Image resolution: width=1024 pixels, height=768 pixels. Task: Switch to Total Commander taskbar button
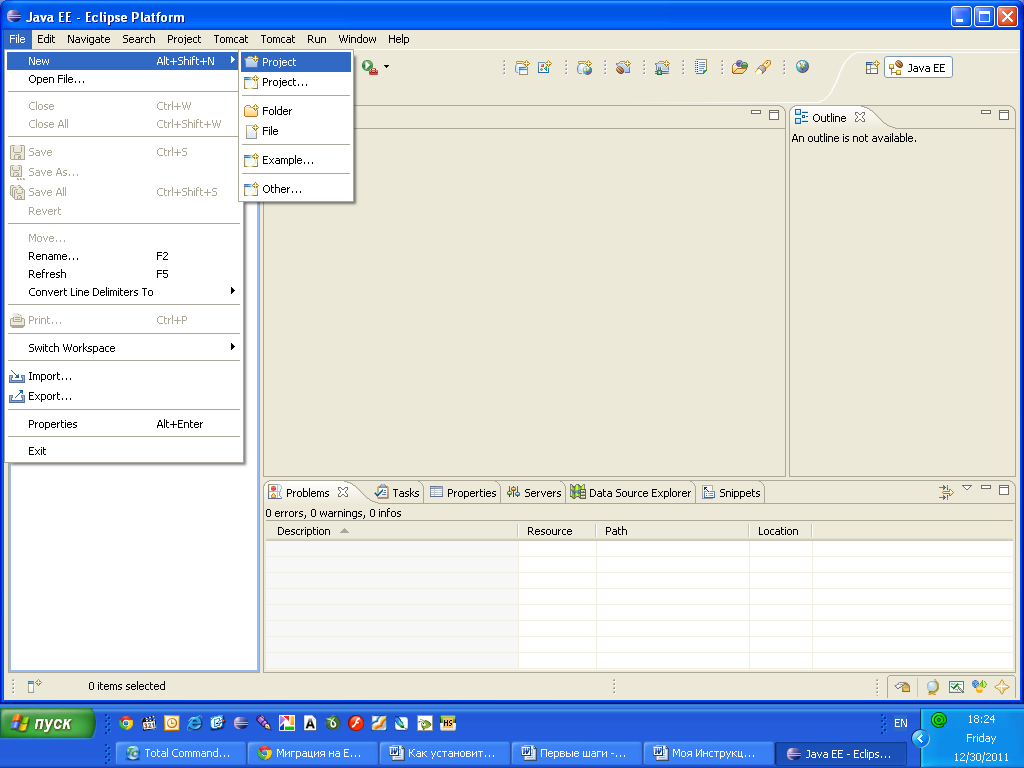(180, 753)
